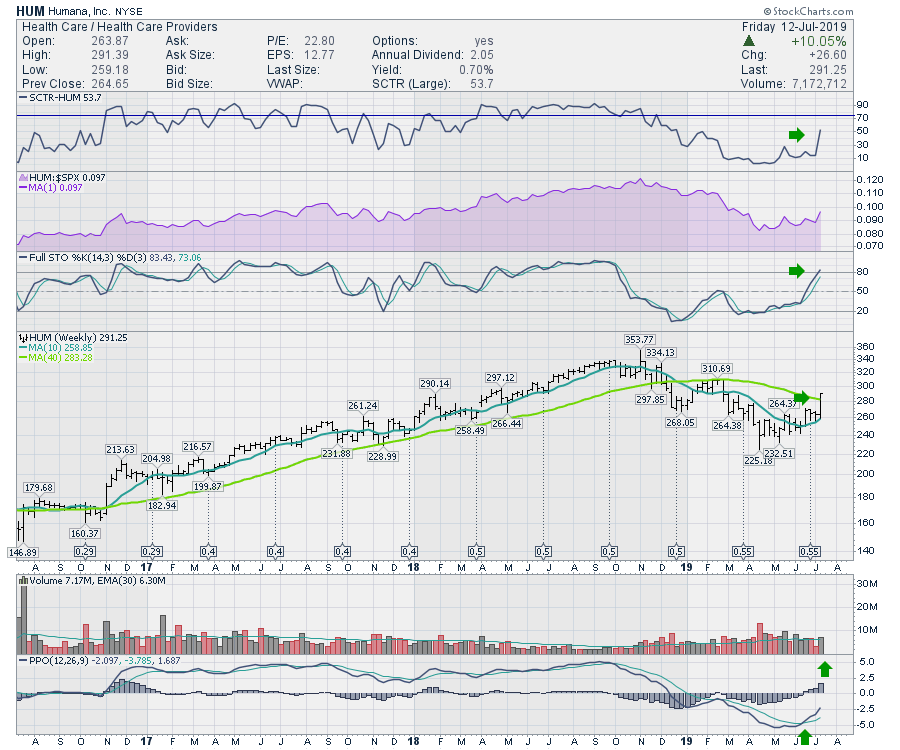Click the EPS value 12.77
Viewport: 900px width, 750px height.
pyautogui.click(x=319, y=55)
